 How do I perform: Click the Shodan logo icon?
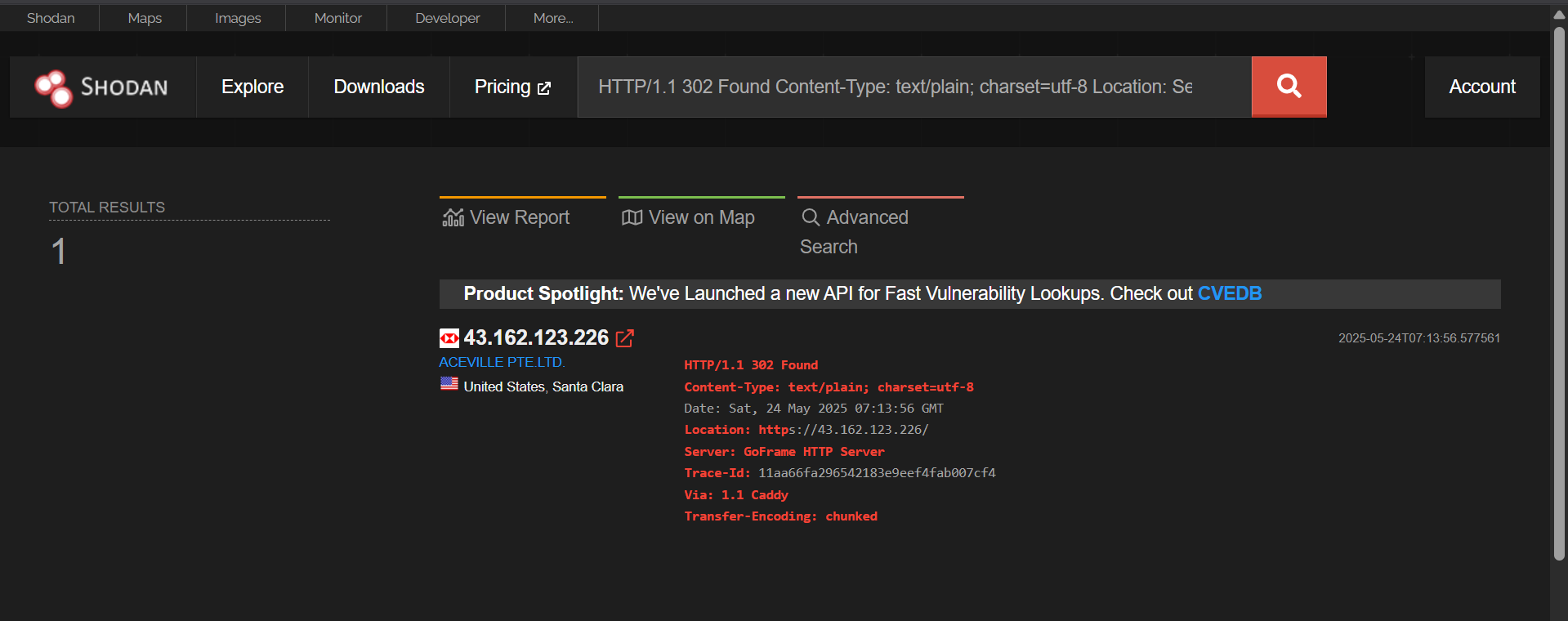pyautogui.click(x=54, y=87)
